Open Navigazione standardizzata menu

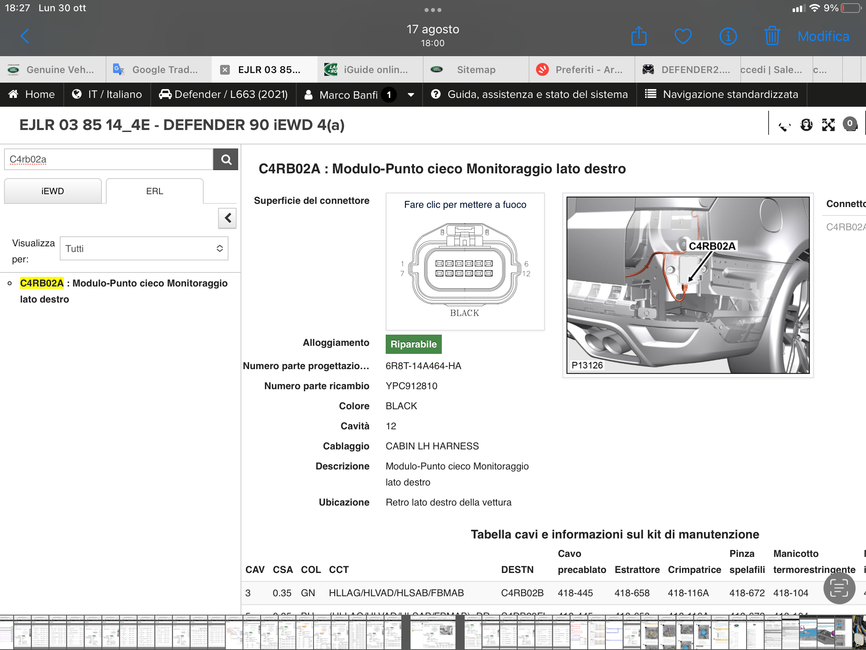tap(722, 94)
